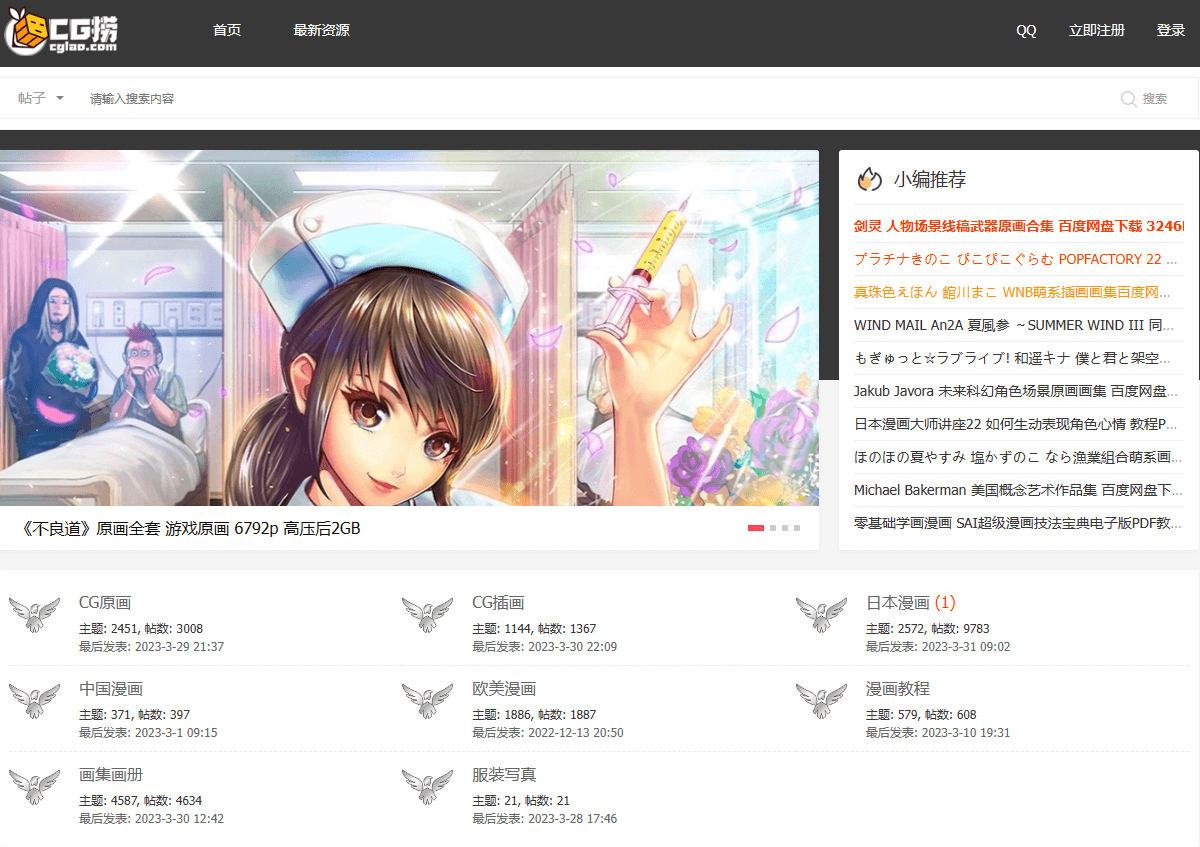Open the 中国漫画 forum section

[111, 689]
